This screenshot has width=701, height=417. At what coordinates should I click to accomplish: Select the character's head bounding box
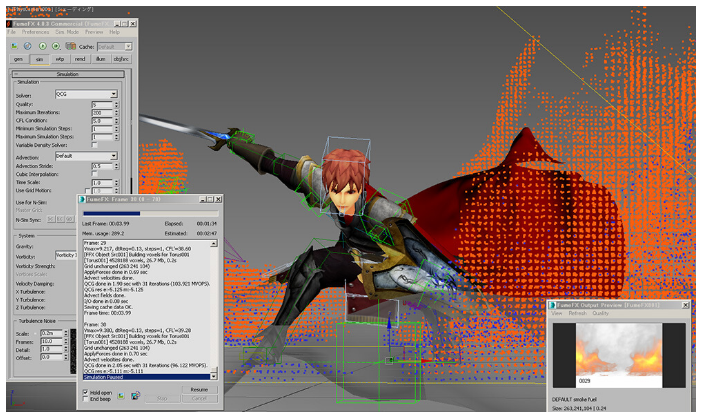pyautogui.click(x=345, y=175)
